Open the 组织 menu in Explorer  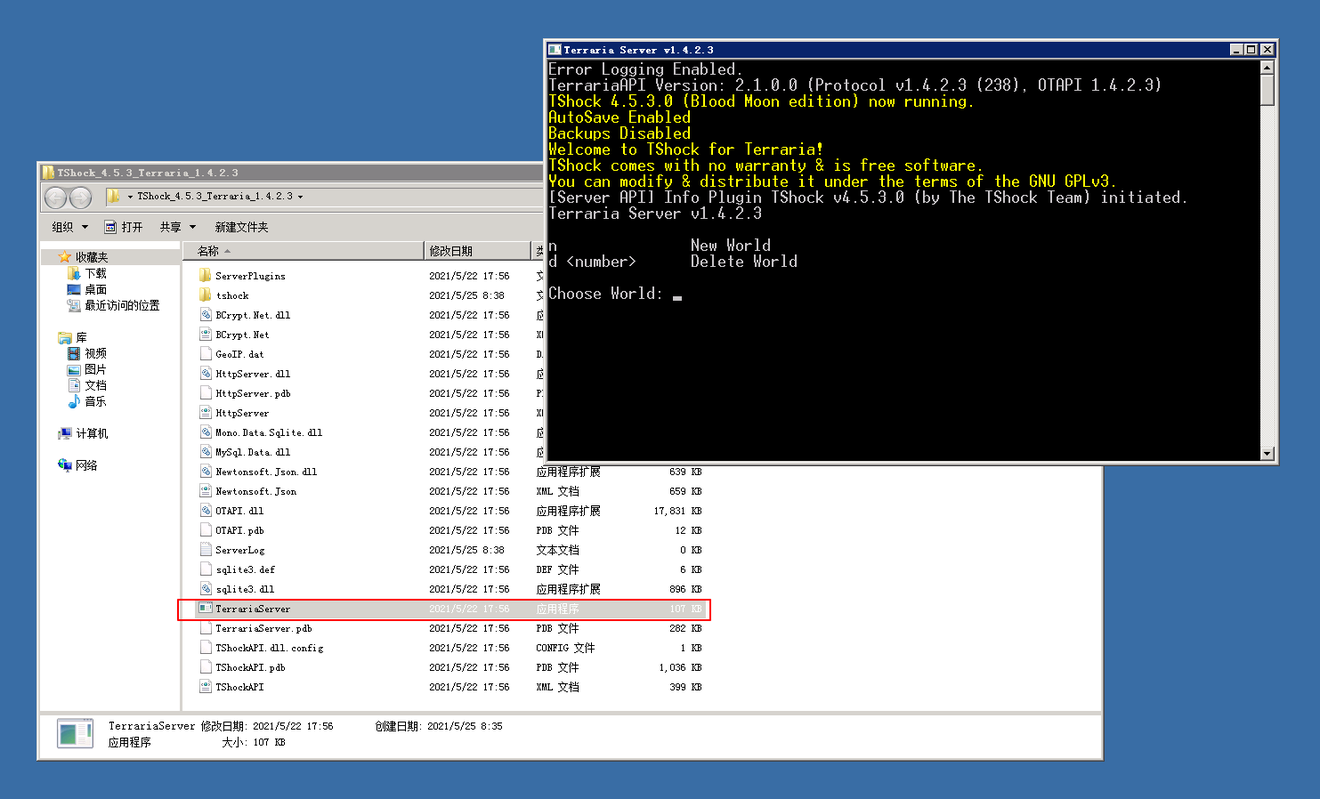[x=70, y=227]
